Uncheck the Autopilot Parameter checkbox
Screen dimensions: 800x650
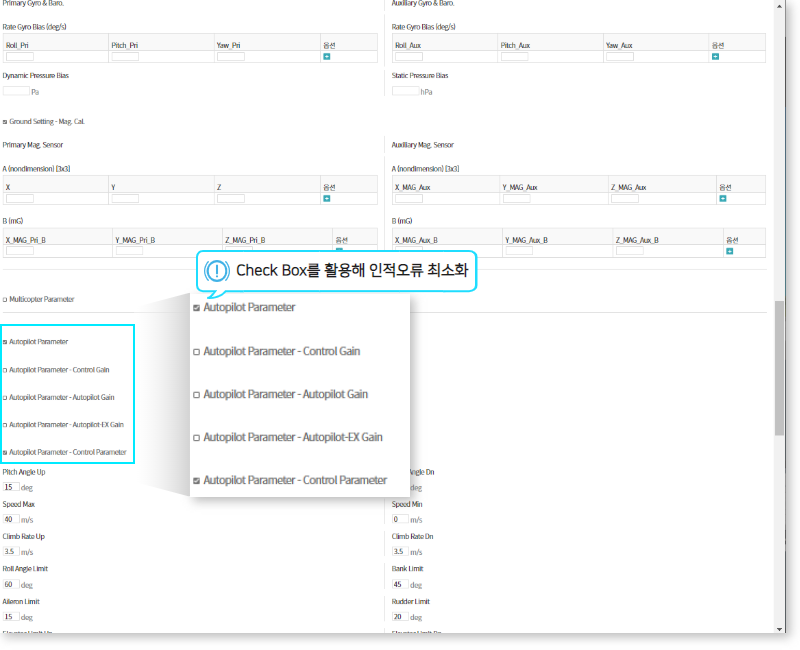point(5,342)
